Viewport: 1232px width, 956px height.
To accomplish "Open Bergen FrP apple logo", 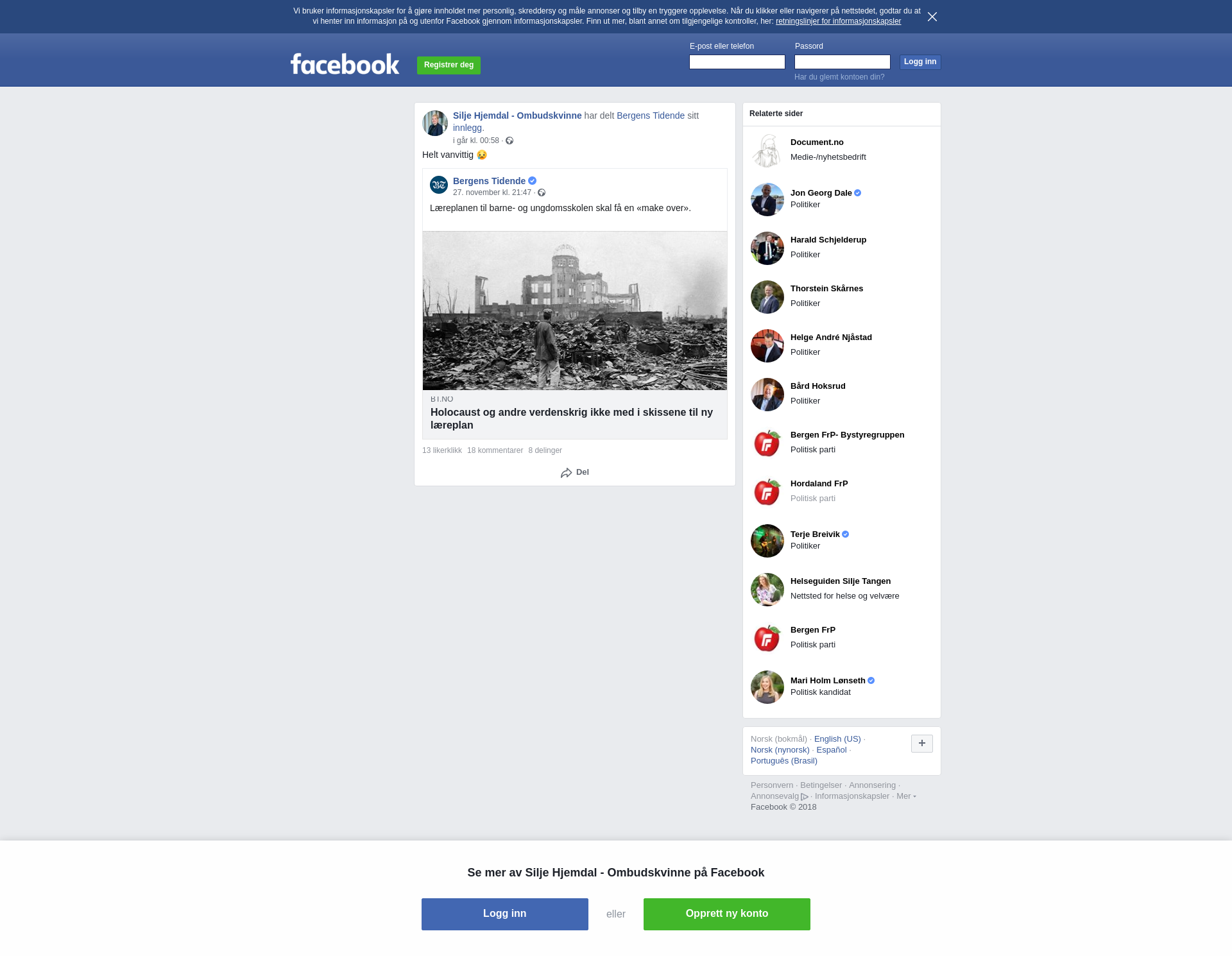I will tap(767, 638).
